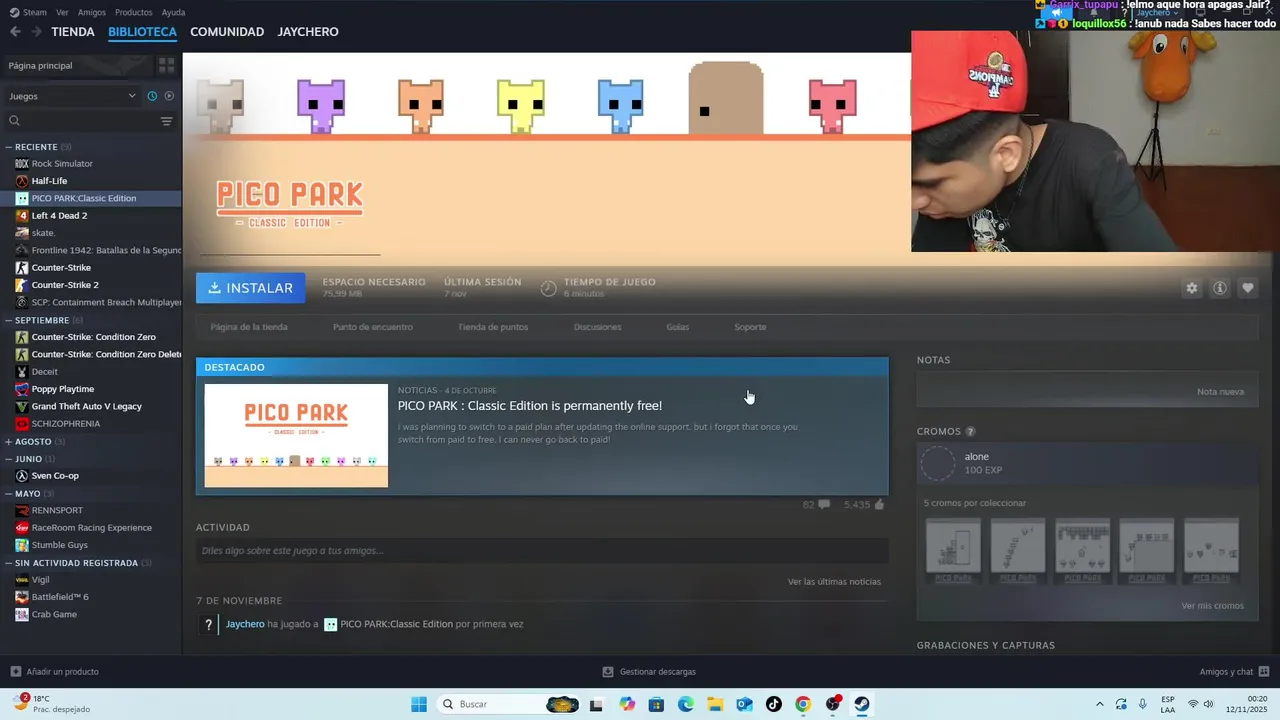Open Ver mis cromos link
The width and height of the screenshot is (1280, 720).
click(x=1212, y=606)
